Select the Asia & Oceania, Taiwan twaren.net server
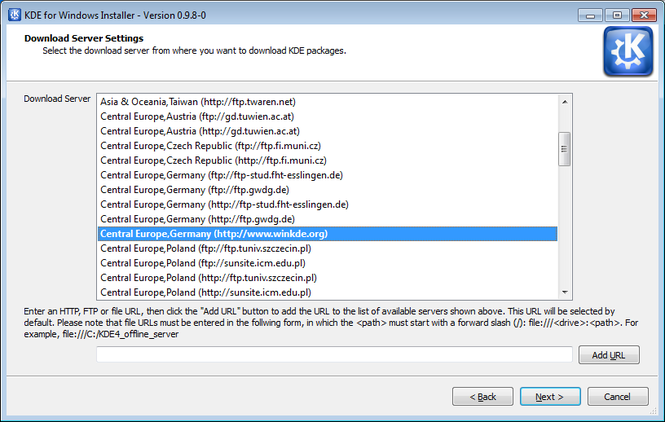Image resolution: width=665 pixels, height=422 pixels. tap(327, 102)
